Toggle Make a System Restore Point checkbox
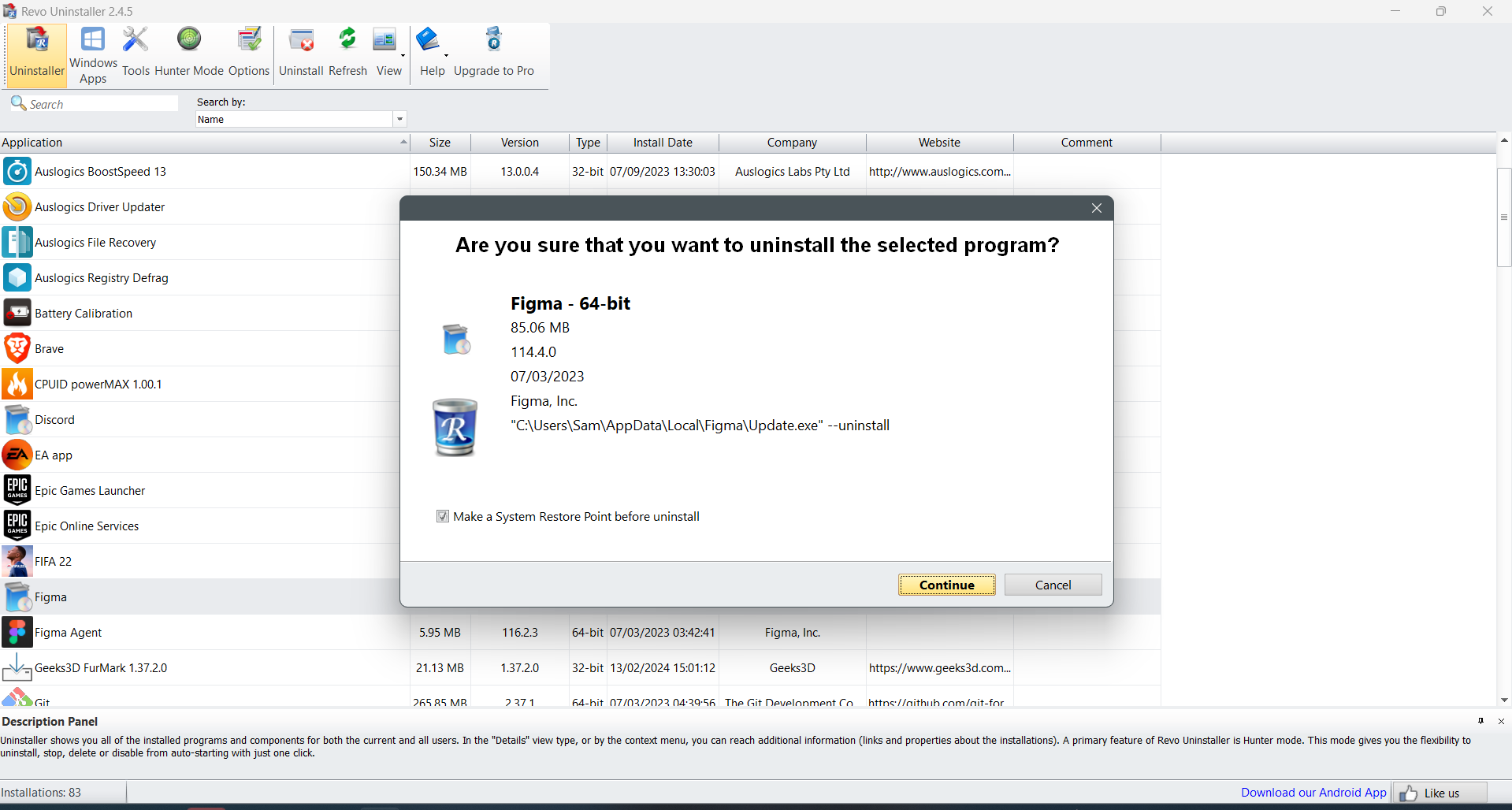The width and height of the screenshot is (1512, 810). (443, 516)
